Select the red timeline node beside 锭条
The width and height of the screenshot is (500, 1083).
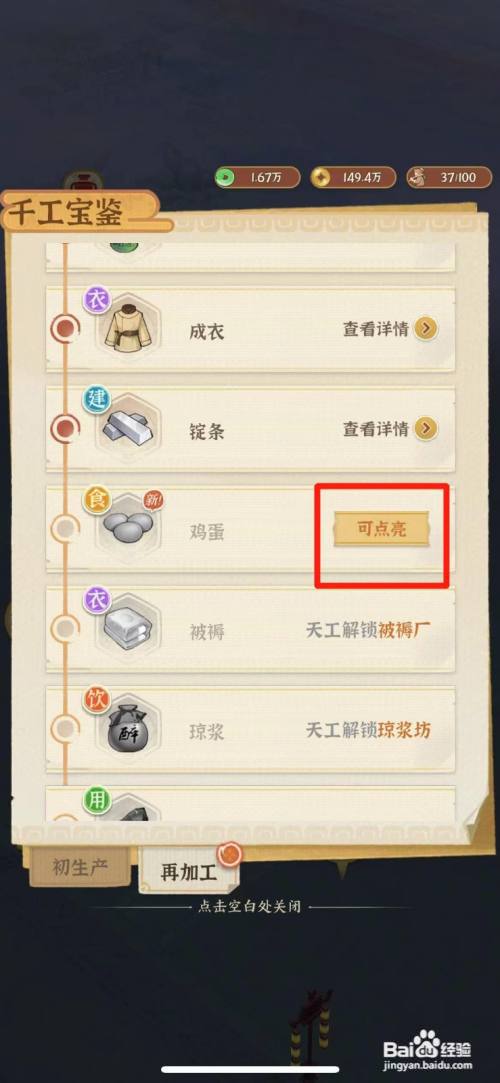(66, 428)
